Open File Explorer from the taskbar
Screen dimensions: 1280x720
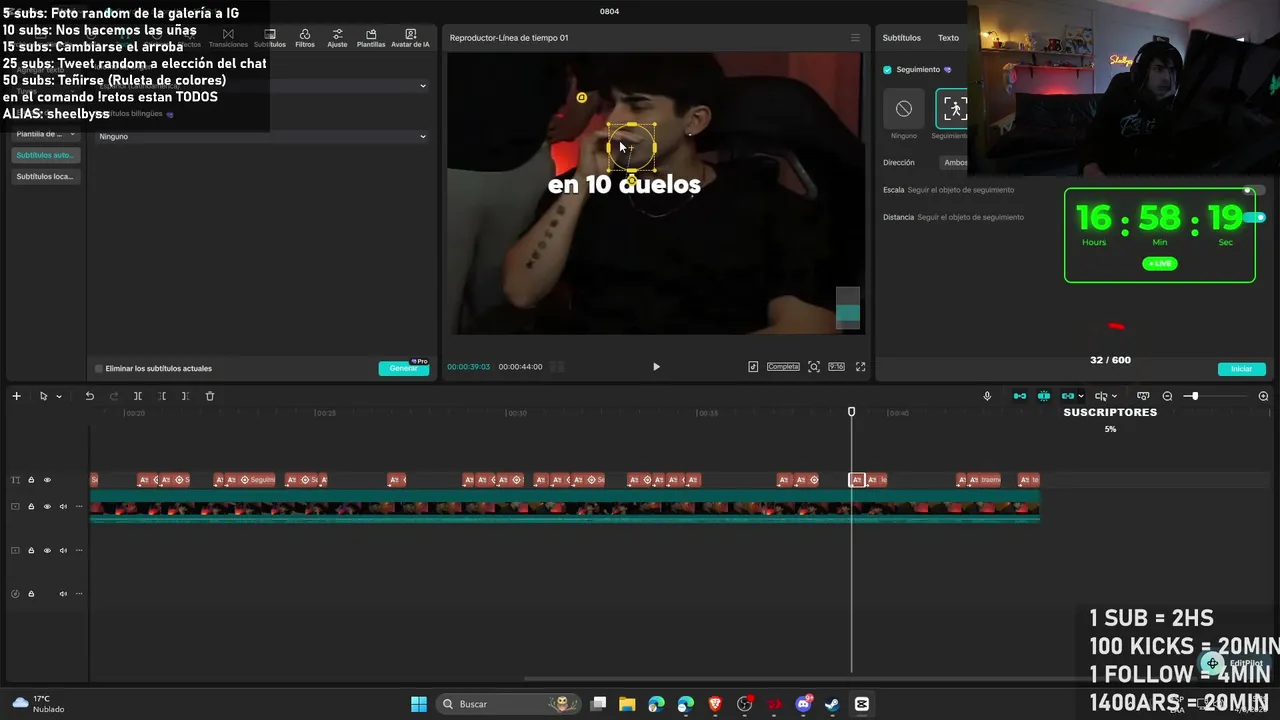click(627, 704)
